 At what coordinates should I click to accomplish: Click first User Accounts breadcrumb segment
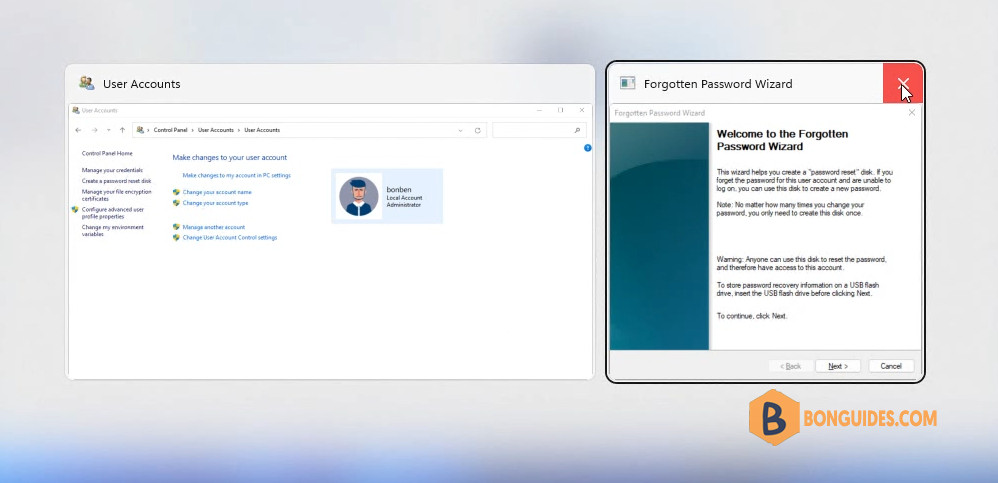pos(216,130)
